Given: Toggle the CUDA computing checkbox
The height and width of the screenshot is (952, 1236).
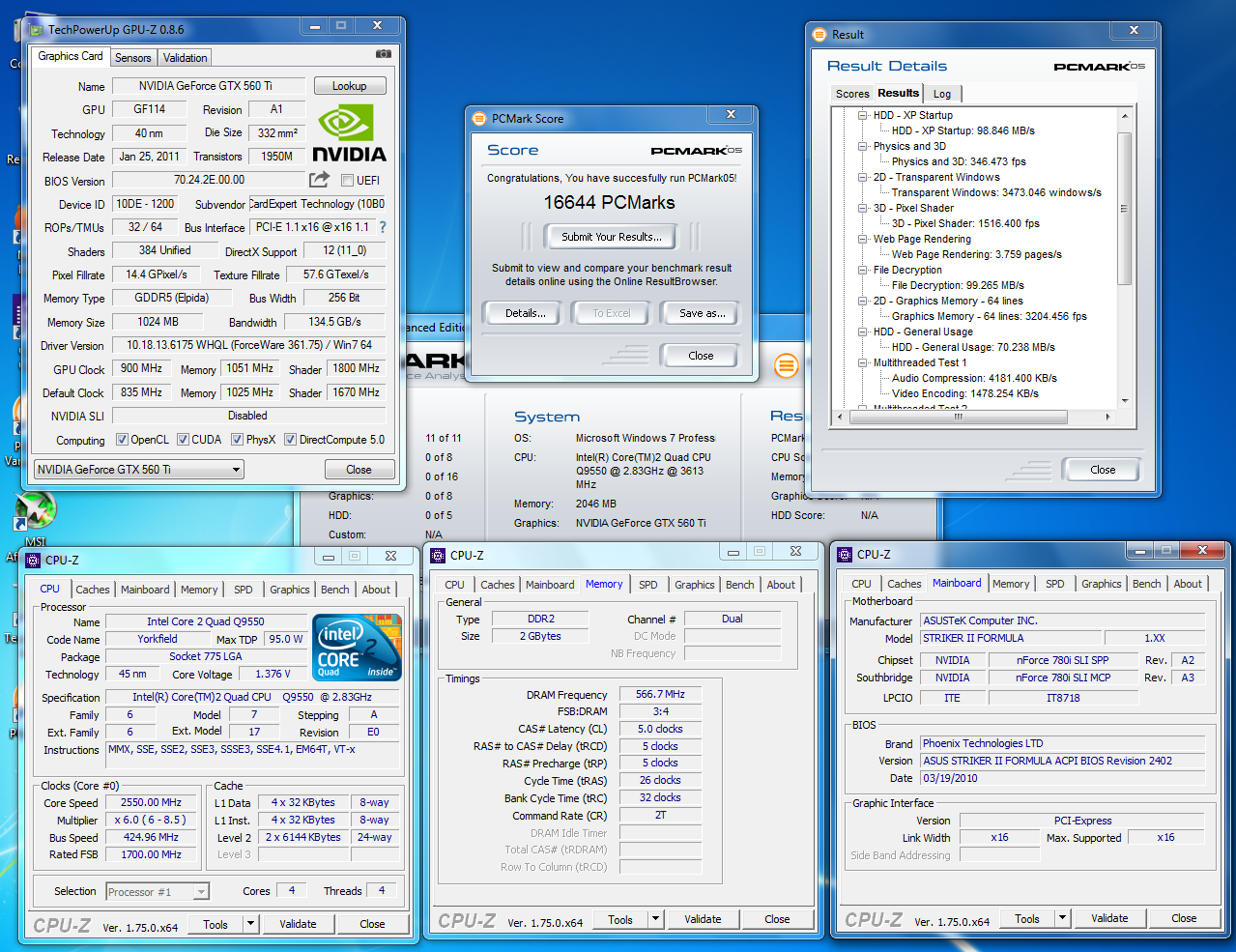Looking at the screenshot, I should coord(183,439).
